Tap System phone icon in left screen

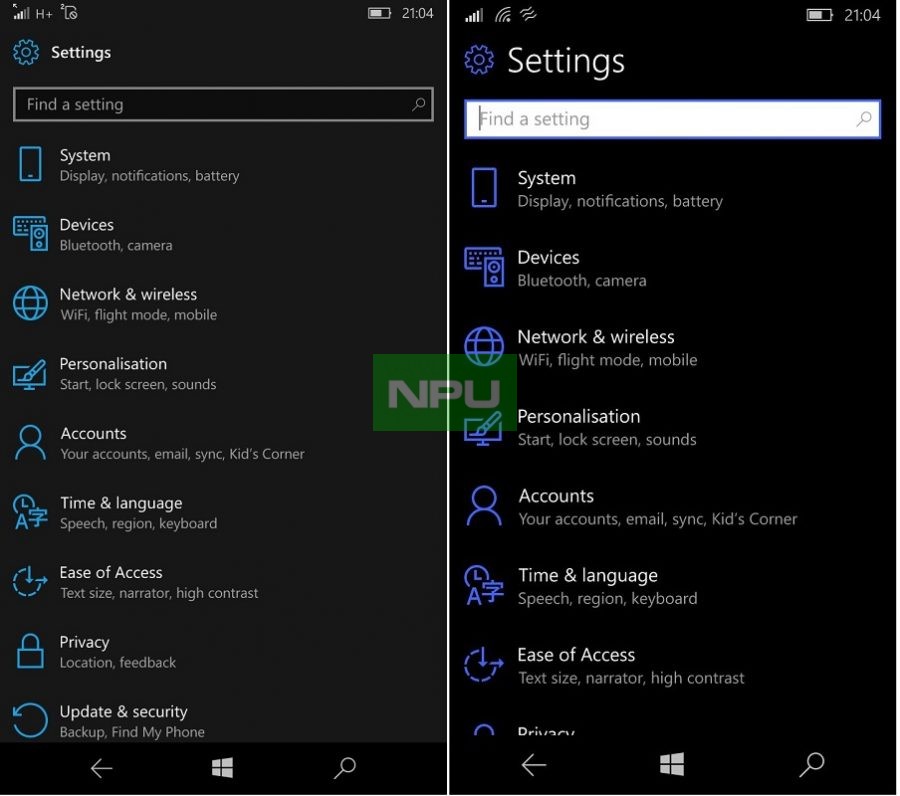tap(30, 164)
